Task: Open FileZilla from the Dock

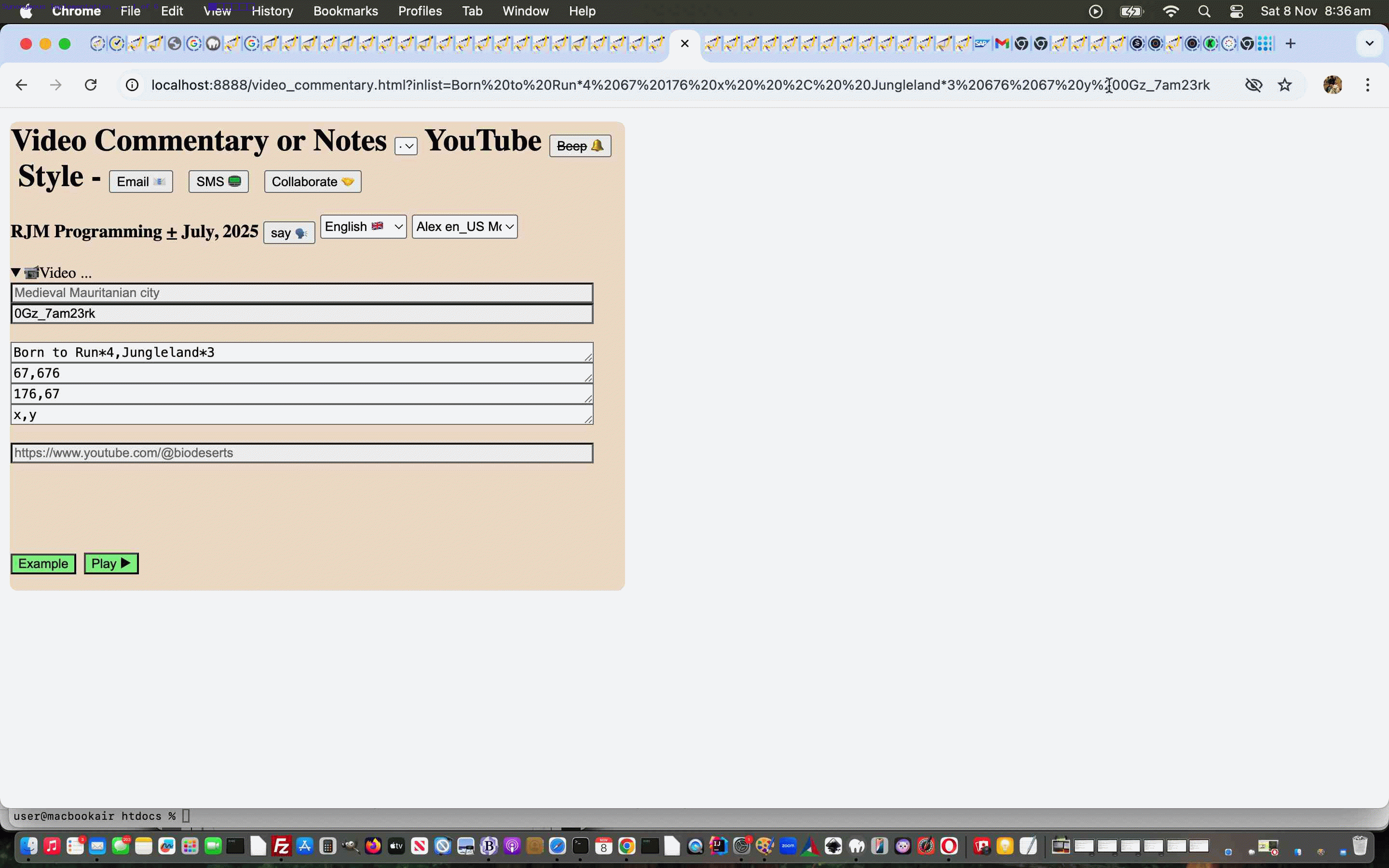Action: click(281, 845)
